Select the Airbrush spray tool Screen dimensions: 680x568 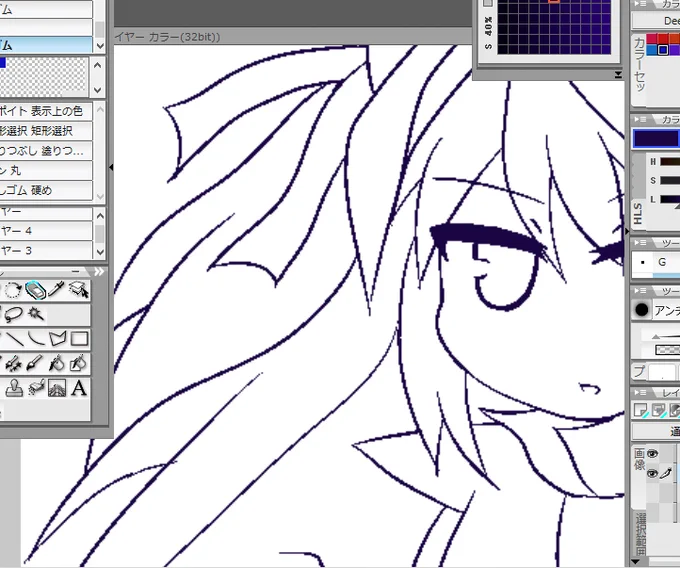pyautogui.click(x=36, y=388)
